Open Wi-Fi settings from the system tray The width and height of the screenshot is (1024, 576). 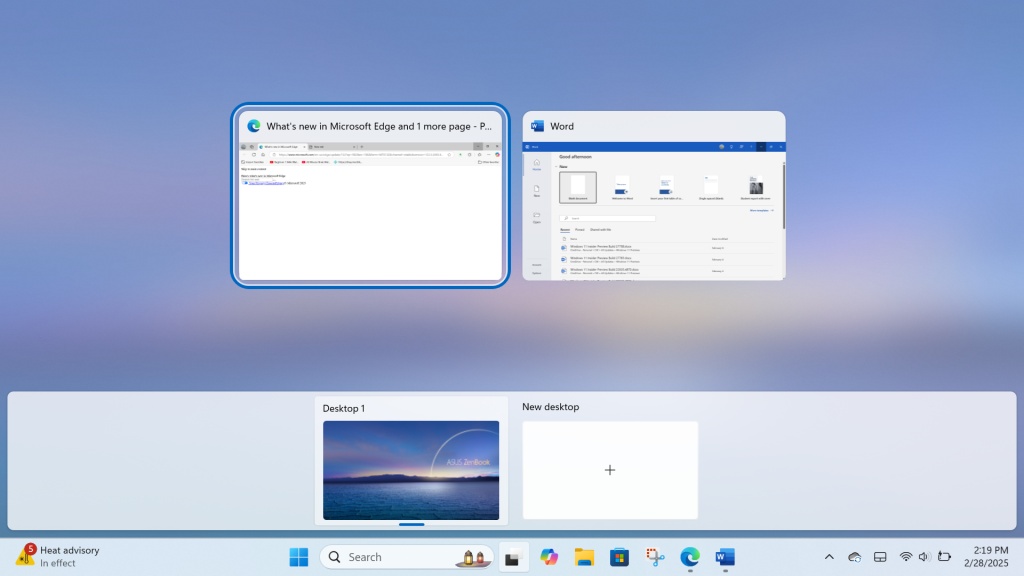(x=906, y=557)
